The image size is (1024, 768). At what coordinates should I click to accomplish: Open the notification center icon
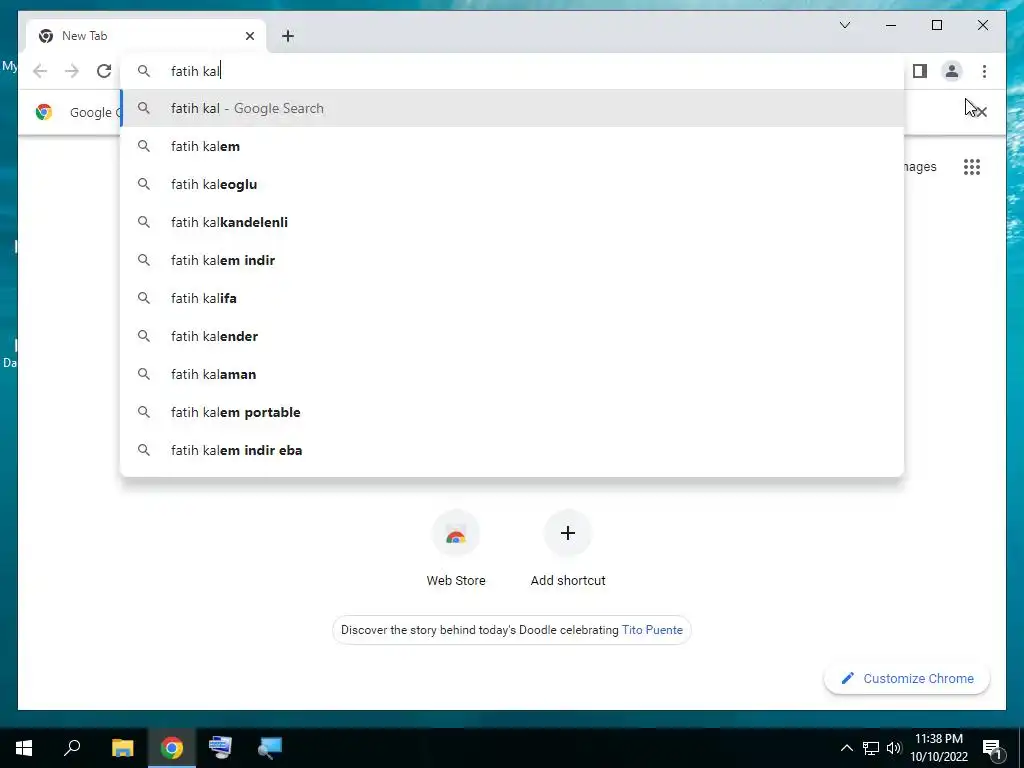pos(993,748)
